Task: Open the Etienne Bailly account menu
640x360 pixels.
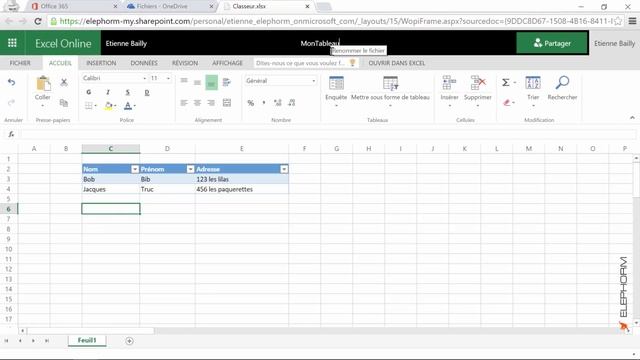Action: click(614, 43)
